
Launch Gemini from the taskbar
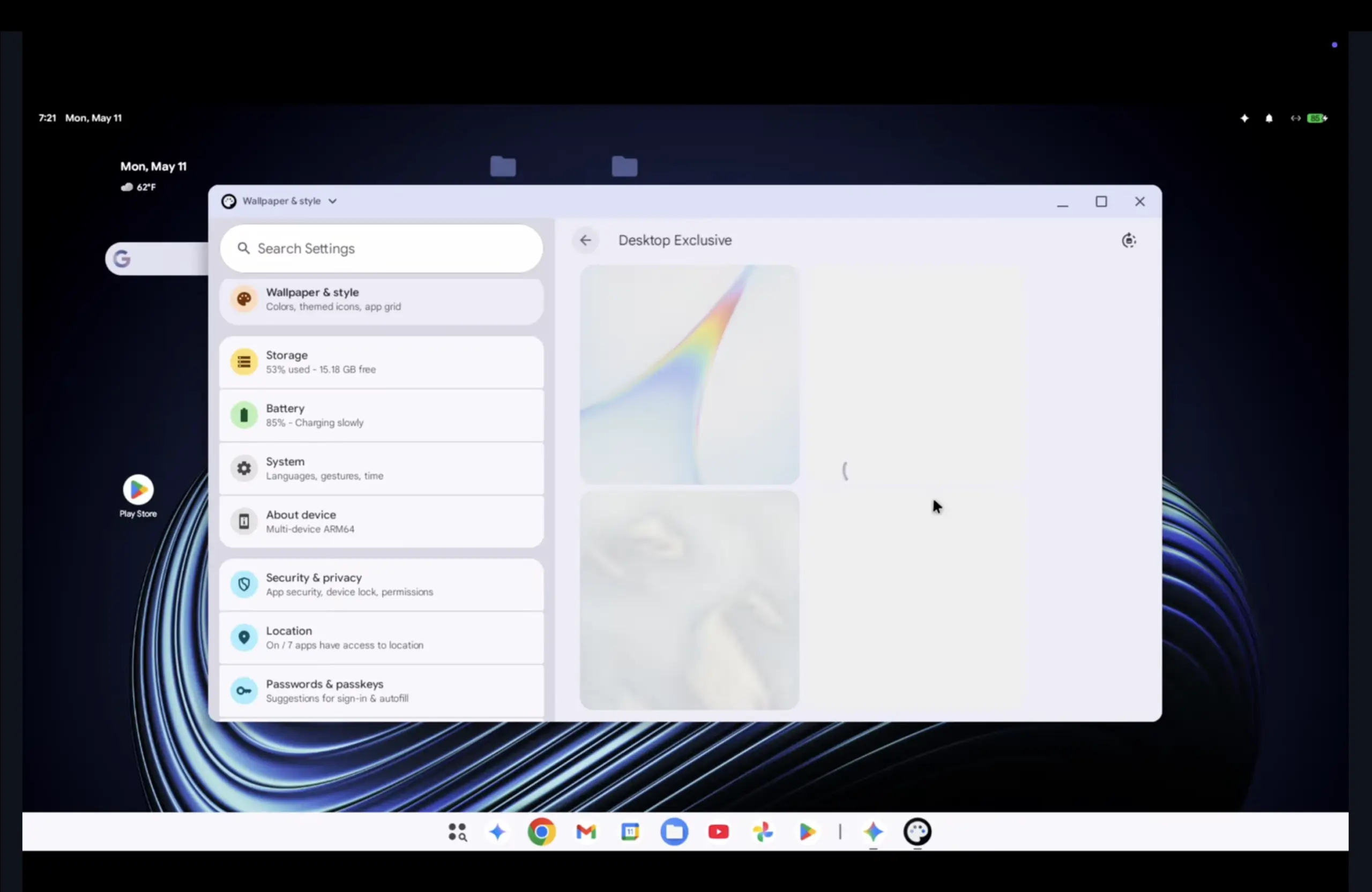[497, 831]
